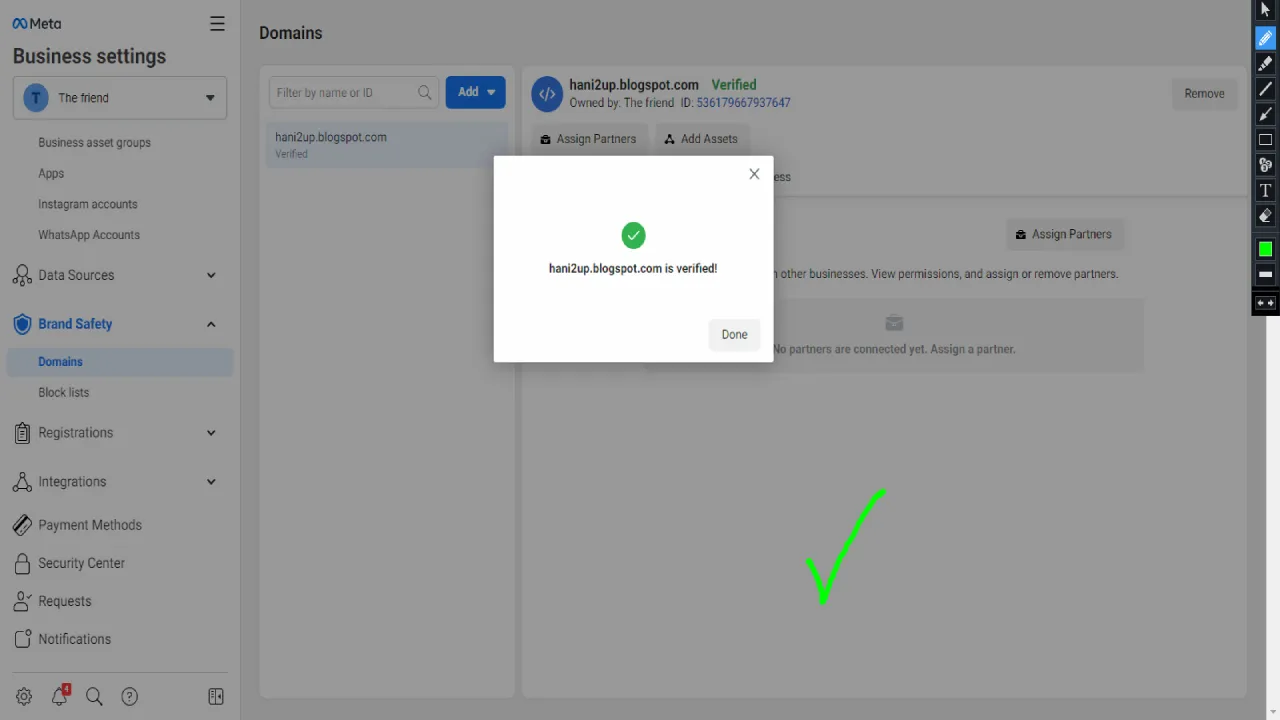Click the move toolbar arrows handle
The image size is (1280, 720).
pos(1265,303)
